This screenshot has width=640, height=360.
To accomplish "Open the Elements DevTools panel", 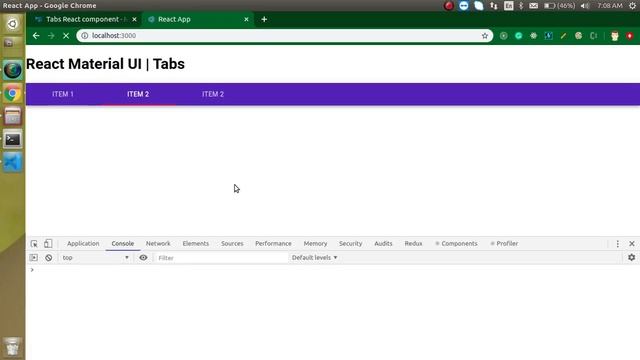I will point(196,244).
